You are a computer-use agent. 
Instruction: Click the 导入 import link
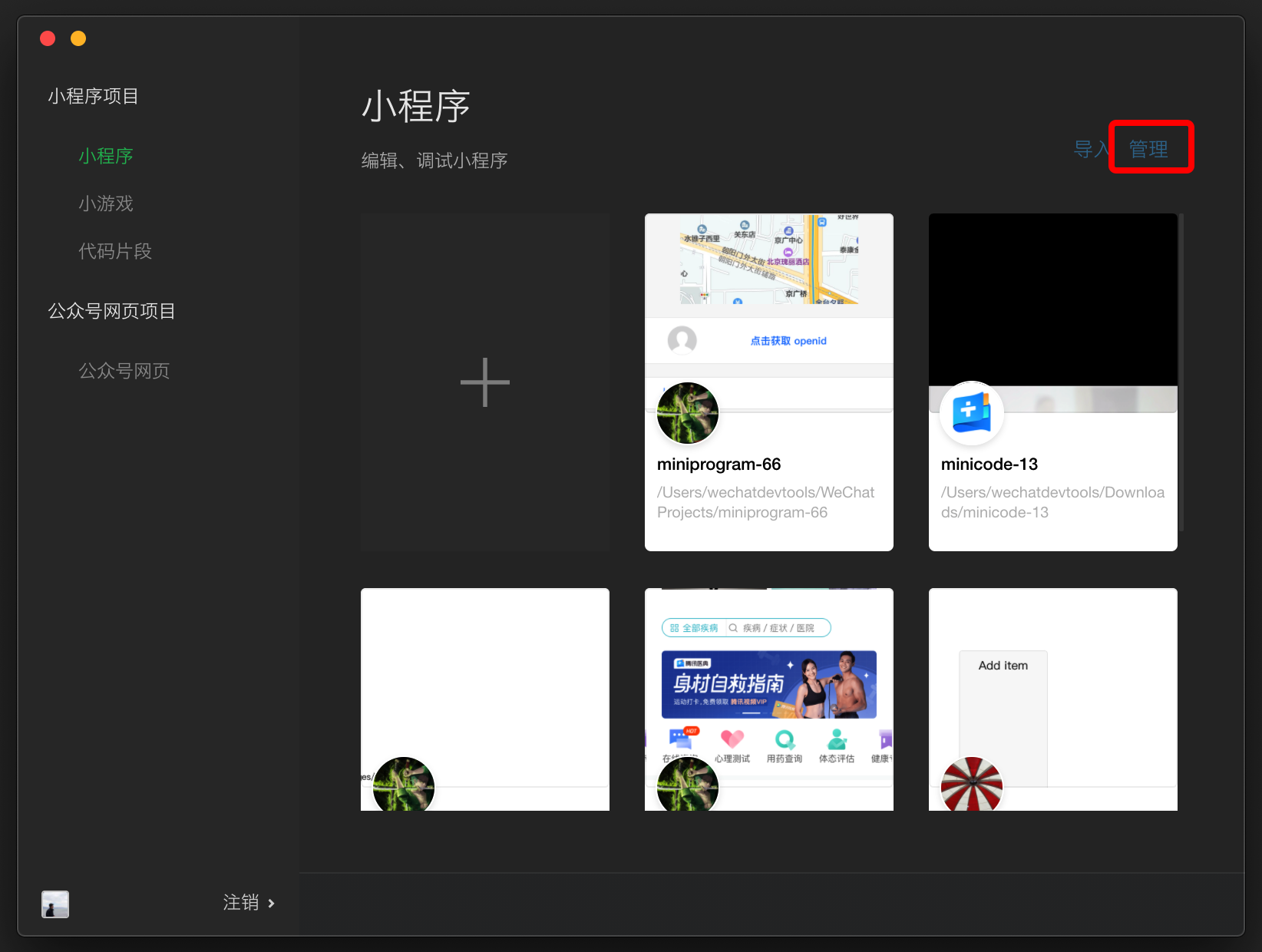click(x=1092, y=149)
